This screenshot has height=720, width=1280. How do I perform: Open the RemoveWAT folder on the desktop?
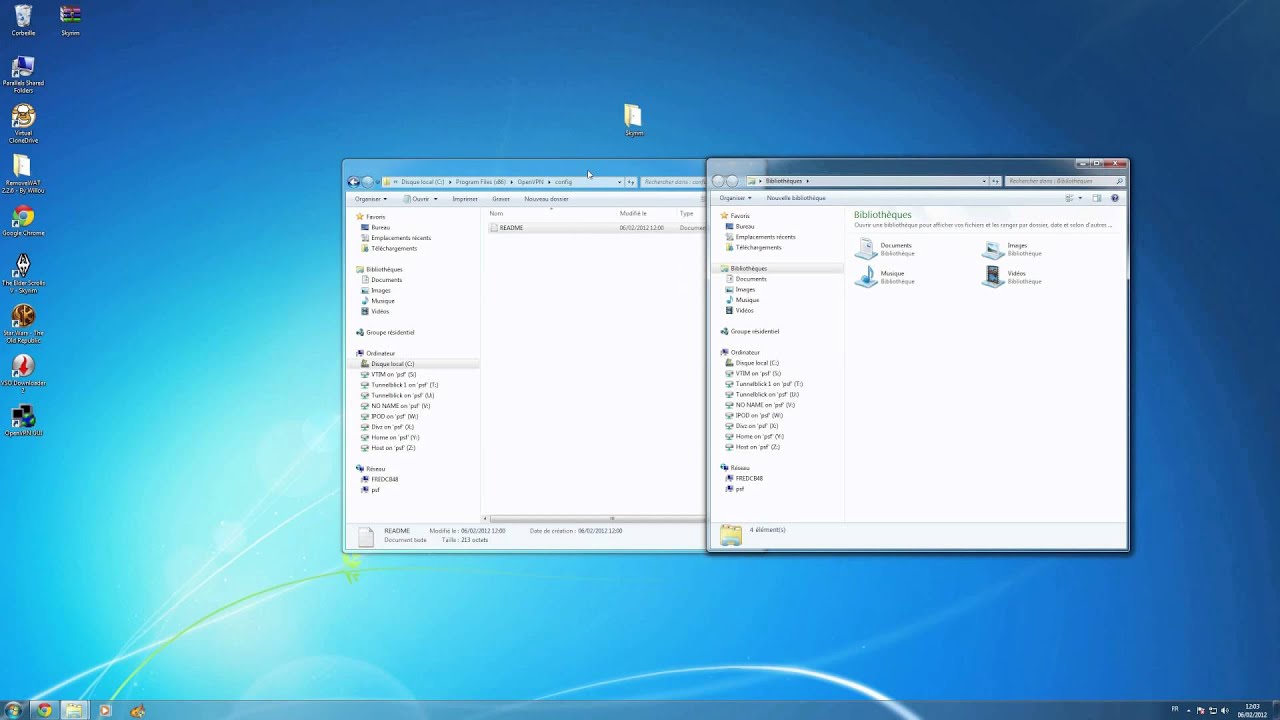pyautogui.click(x=23, y=173)
